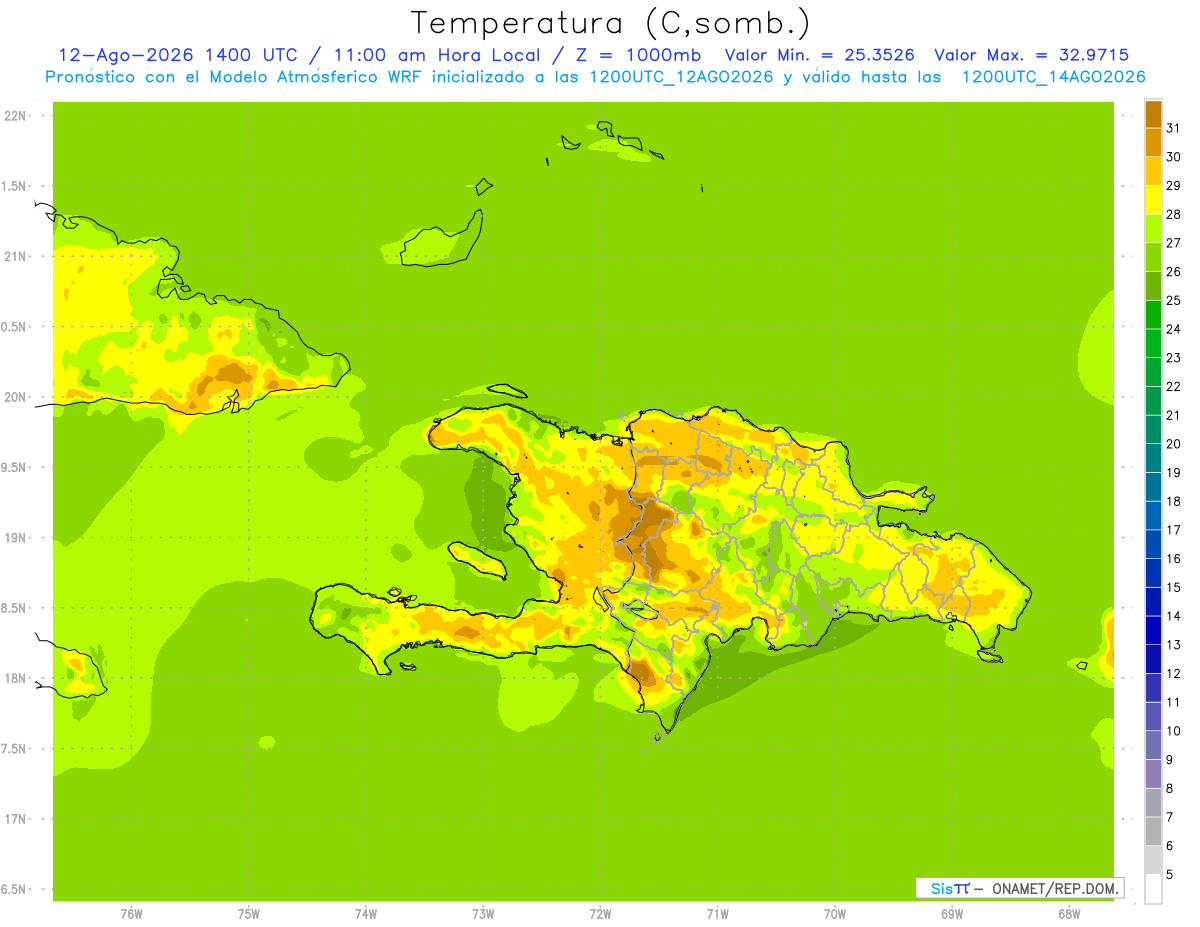Click the 72W longitude axis label
Screen dimensions: 1200x927
[600, 914]
